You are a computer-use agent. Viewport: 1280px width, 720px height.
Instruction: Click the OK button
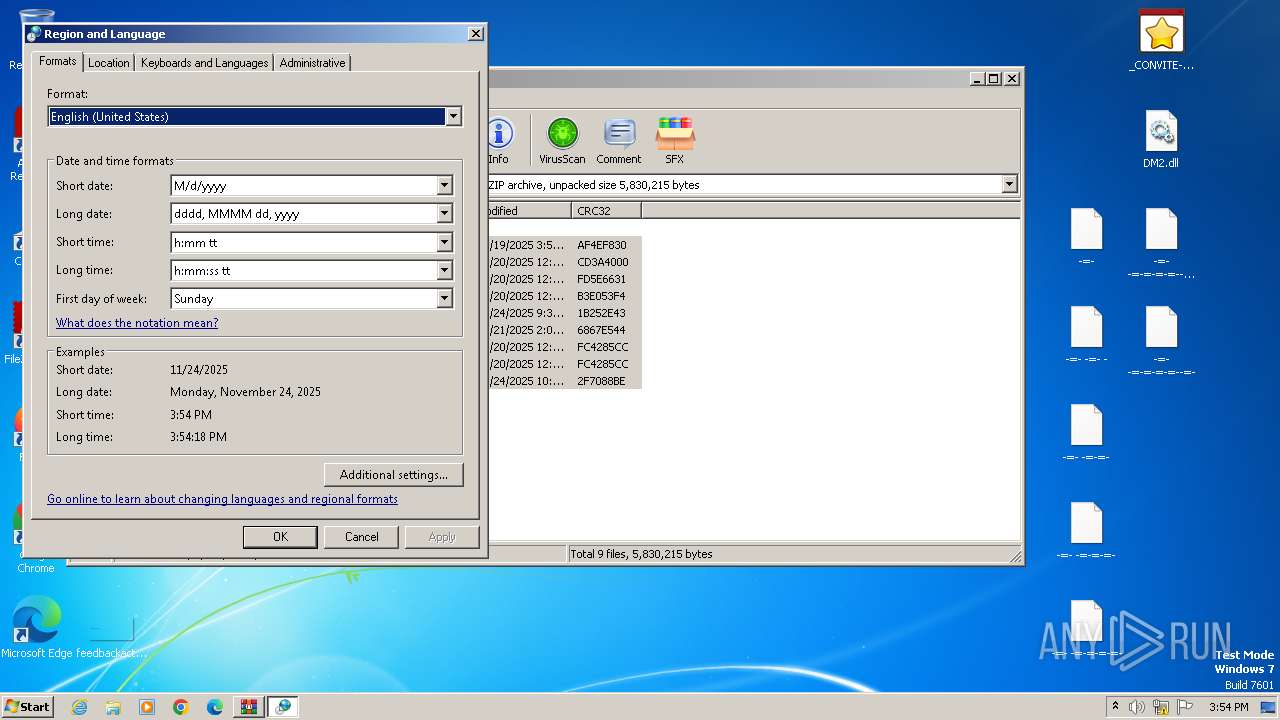pyautogui.click(x=280, y=537)
